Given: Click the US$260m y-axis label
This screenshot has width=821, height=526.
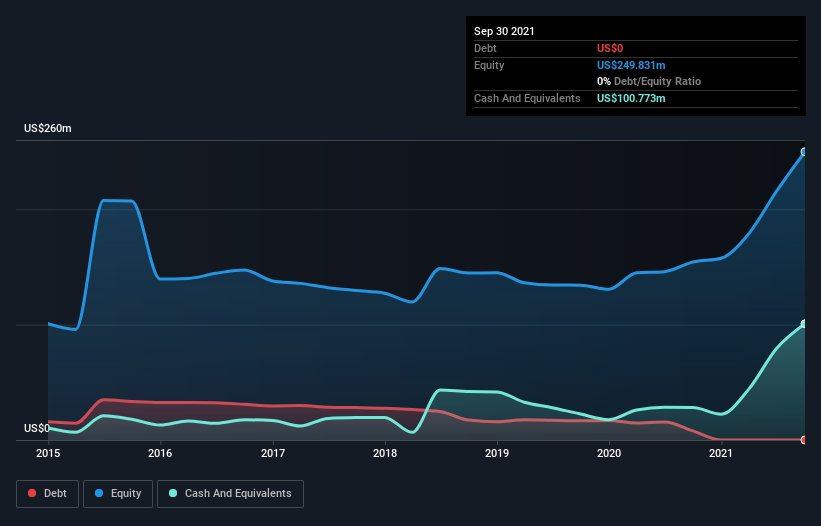Looking at the screenshot, I should (x=48, y=128).
